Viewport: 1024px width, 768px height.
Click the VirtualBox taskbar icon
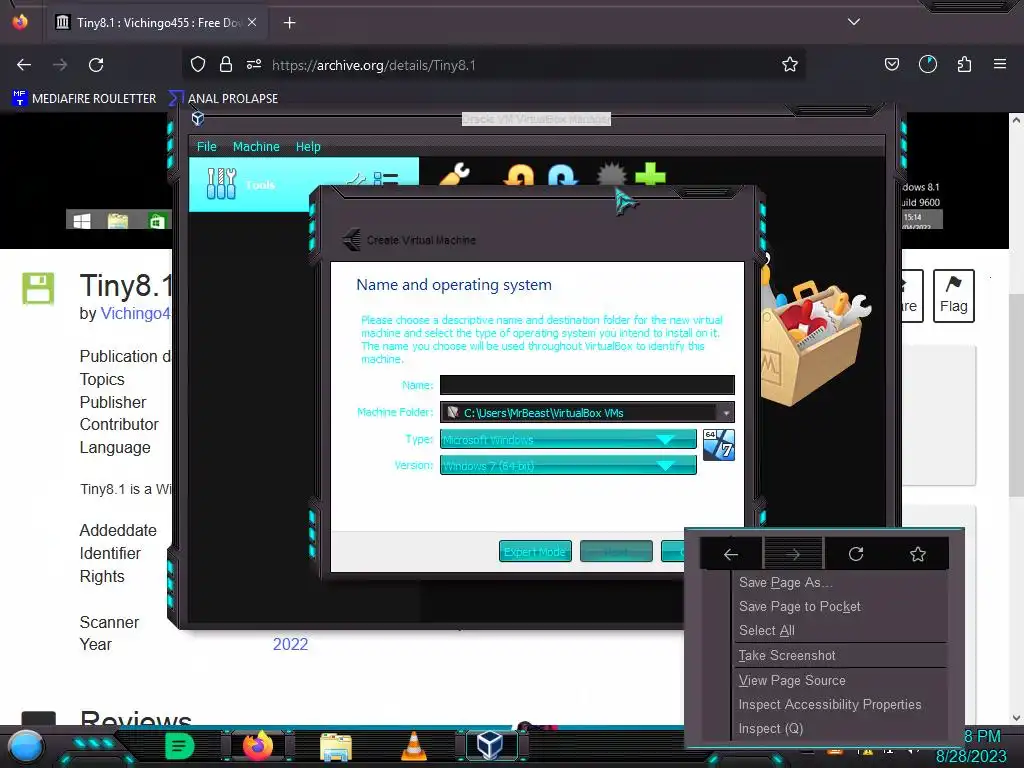pyautogui.click(x=490, y=745)
